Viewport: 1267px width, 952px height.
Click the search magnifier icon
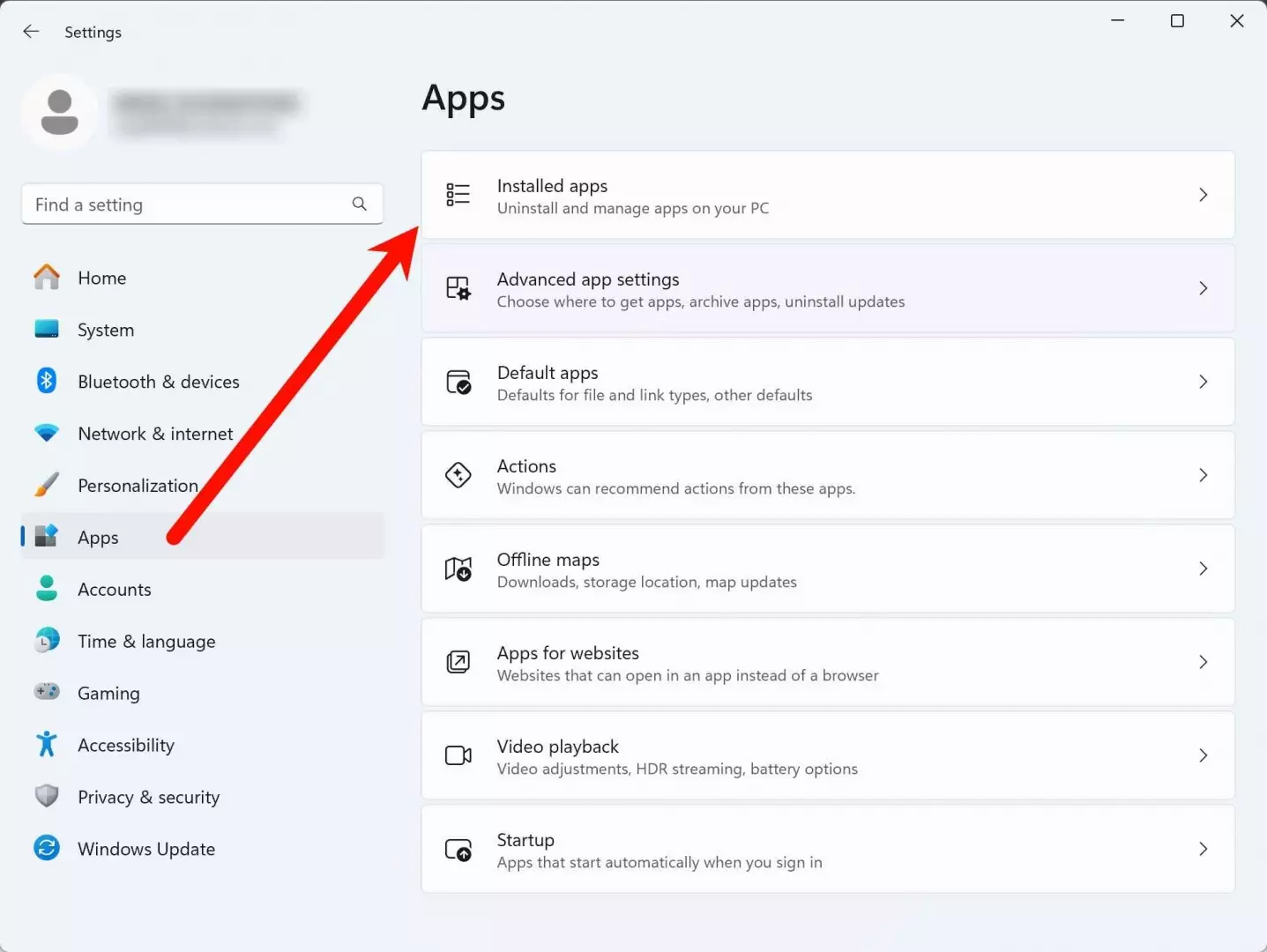pyautogui.click(x=360, y=204)
